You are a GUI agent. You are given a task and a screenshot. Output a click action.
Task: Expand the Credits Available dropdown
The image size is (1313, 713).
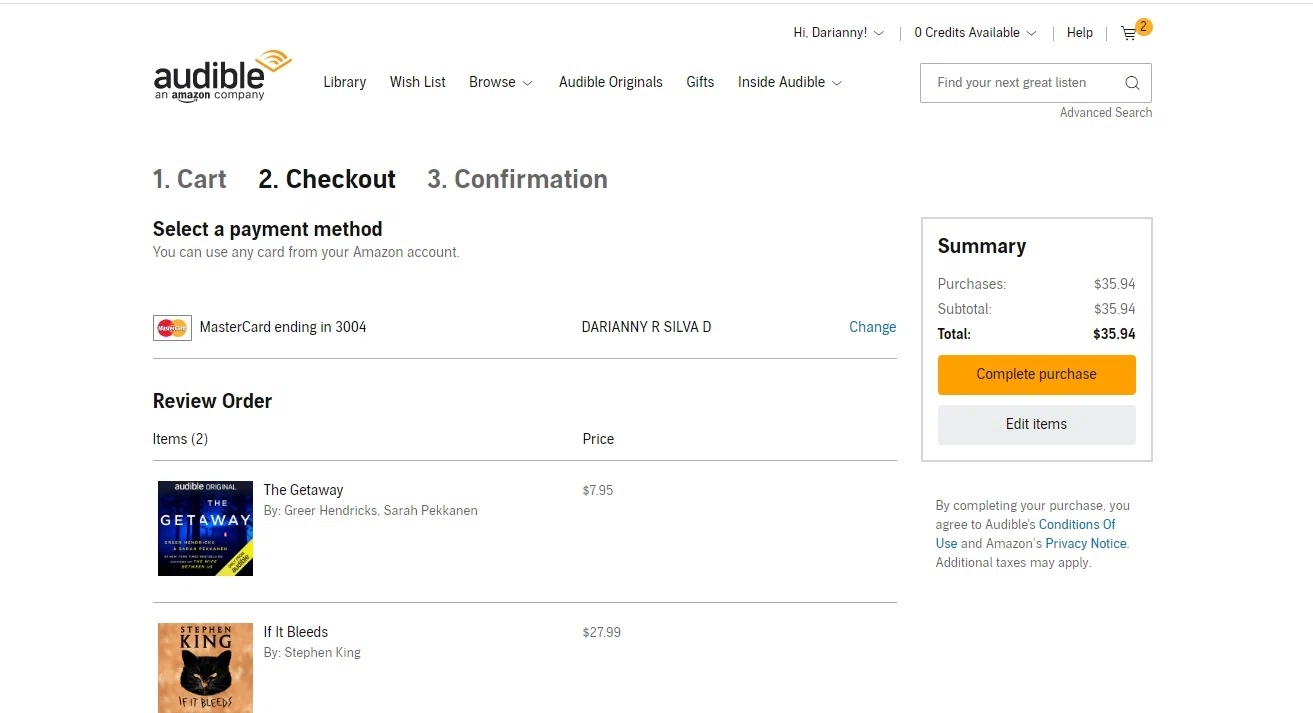(975, 33)
